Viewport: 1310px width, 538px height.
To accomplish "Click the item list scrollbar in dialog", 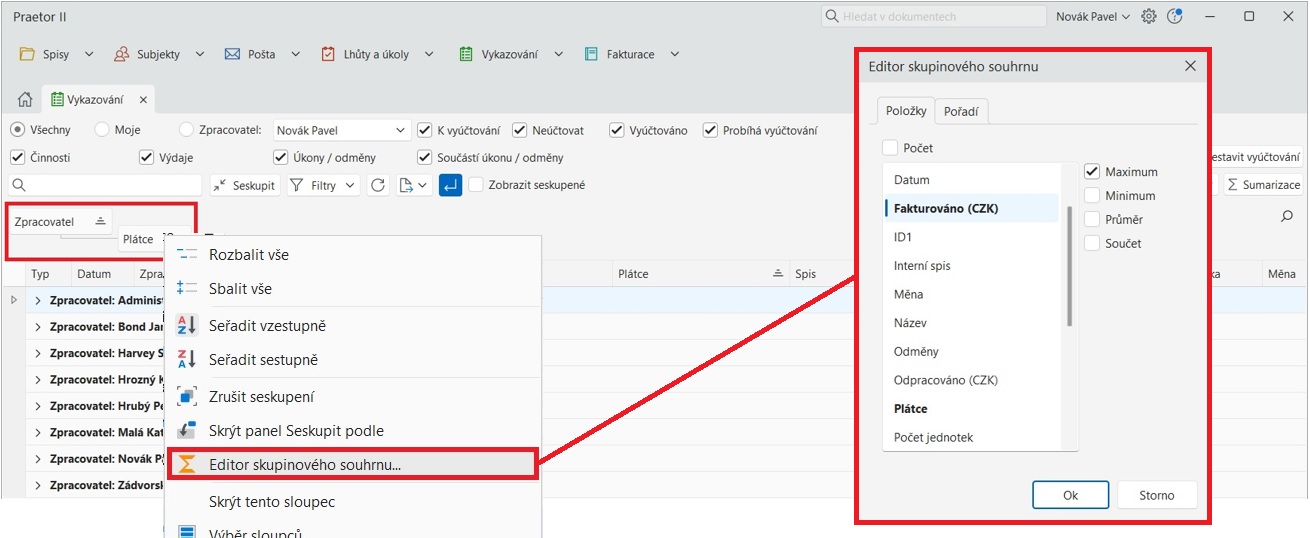I will coord(1070,266).
